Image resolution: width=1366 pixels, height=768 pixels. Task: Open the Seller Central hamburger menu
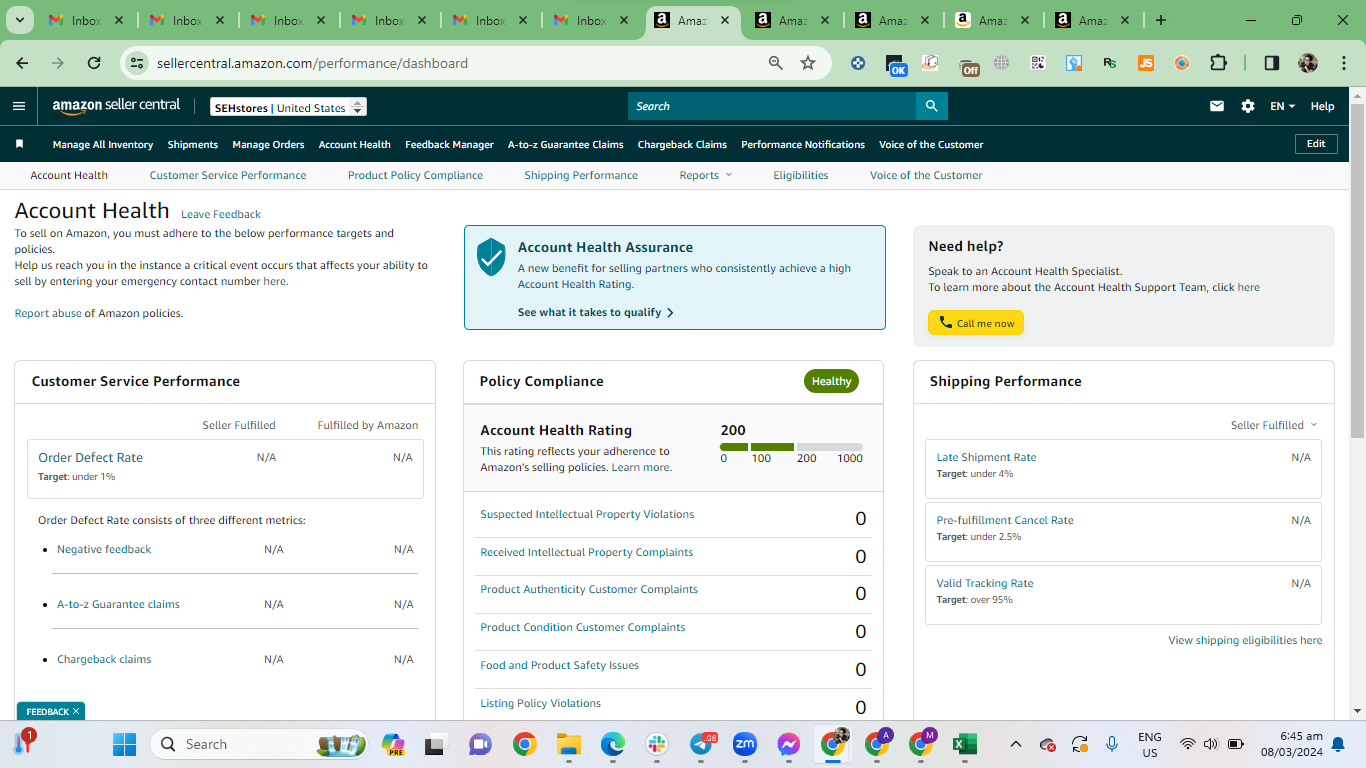19,106
